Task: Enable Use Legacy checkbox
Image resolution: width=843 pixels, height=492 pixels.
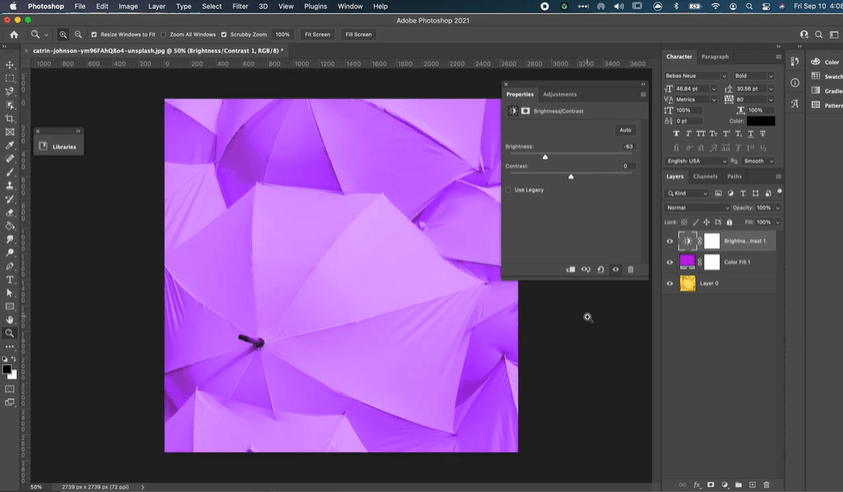Action: (508, 190)
